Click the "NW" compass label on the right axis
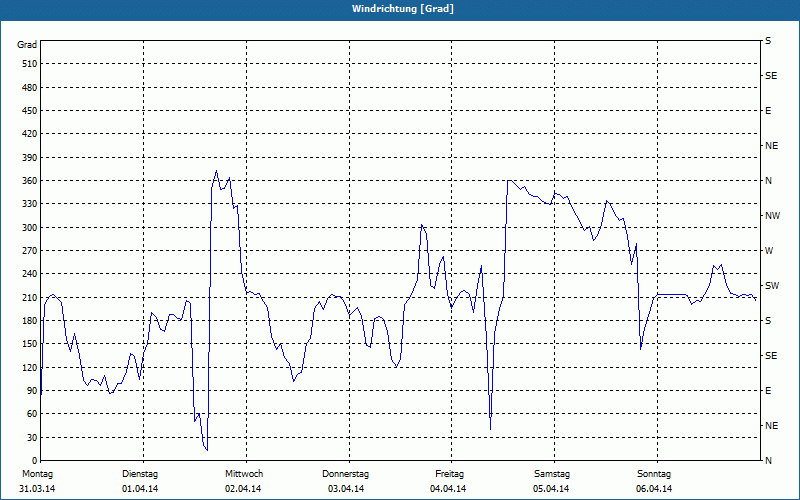This screenshot has width=800, height=500. (772, 216)
